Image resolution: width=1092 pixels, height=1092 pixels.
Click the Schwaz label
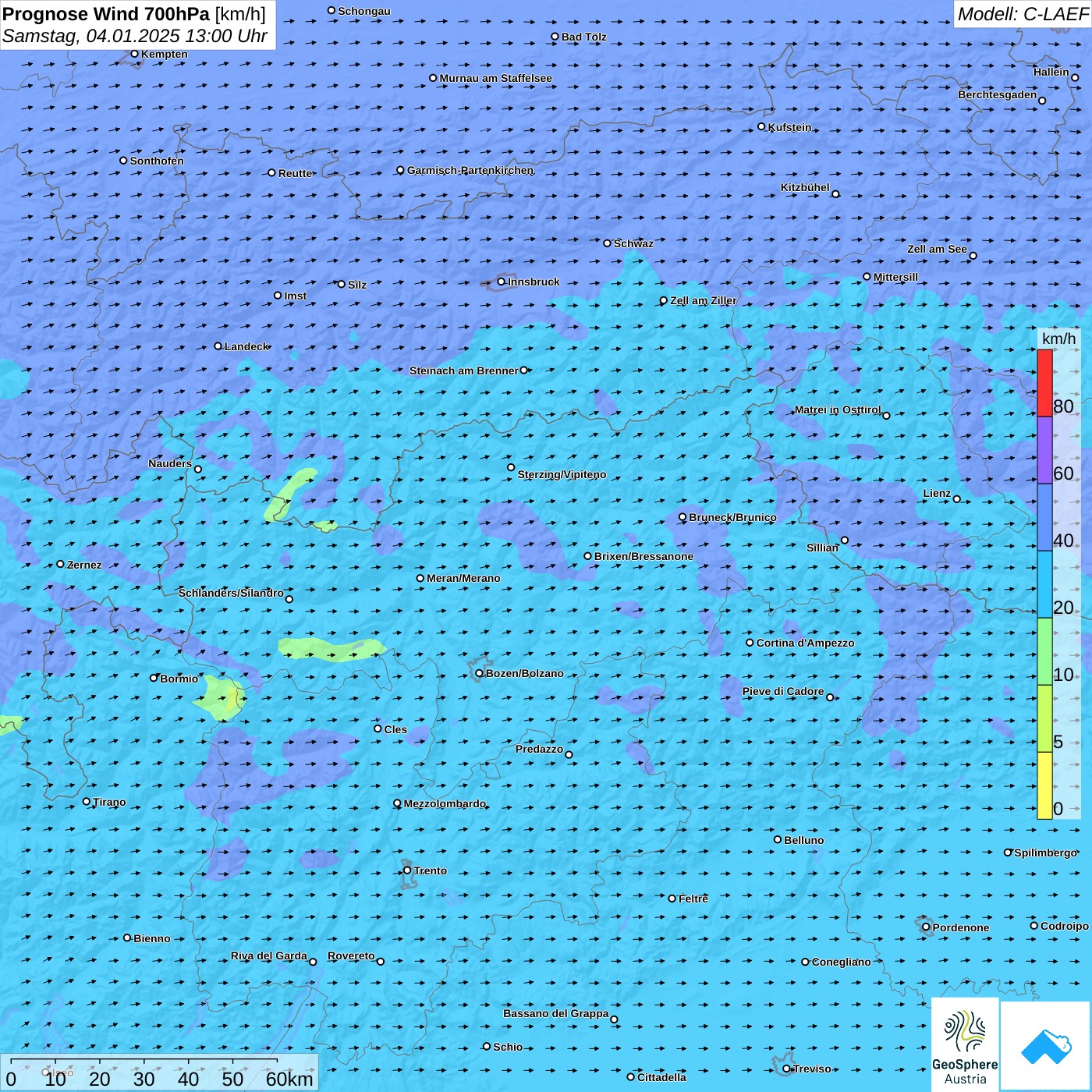click(633, 243)
